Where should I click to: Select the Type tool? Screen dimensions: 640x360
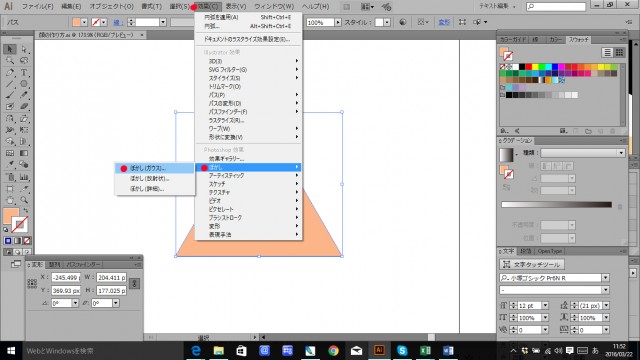tap(24, 73)
